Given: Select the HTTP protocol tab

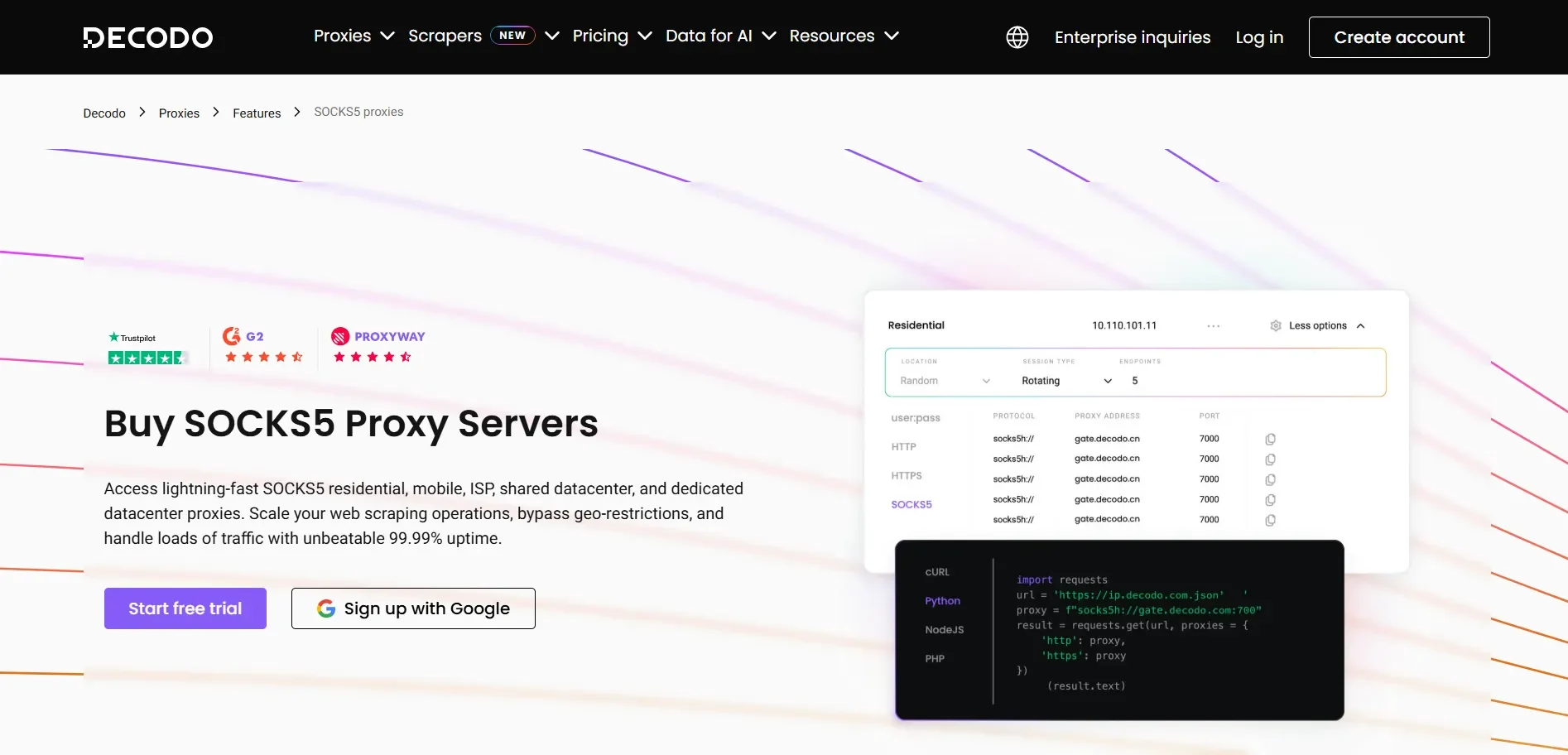Looking at the screenshot, I should pos(903,447).
